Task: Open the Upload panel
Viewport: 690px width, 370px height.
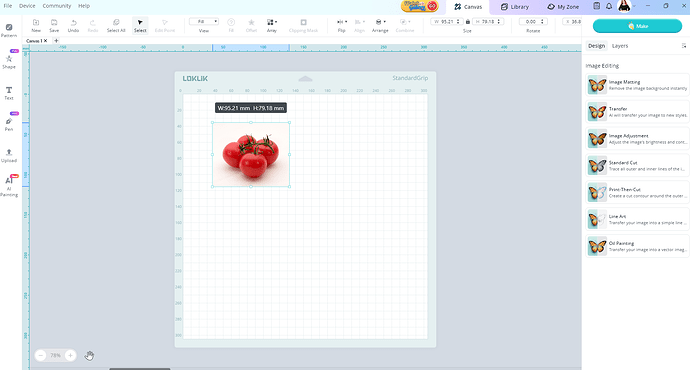Action: pyautogui.click(x=9, y=155)
